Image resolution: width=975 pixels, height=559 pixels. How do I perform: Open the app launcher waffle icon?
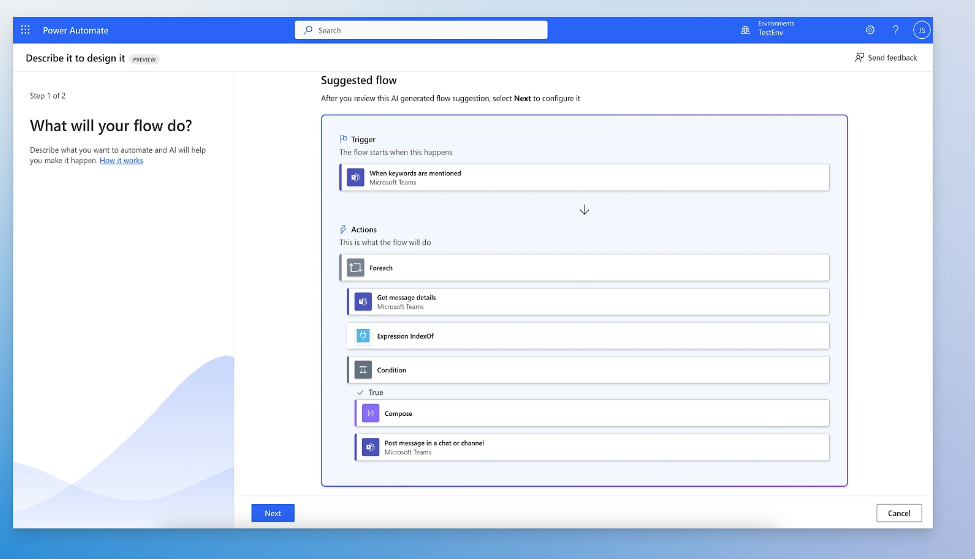click(25, 30)
